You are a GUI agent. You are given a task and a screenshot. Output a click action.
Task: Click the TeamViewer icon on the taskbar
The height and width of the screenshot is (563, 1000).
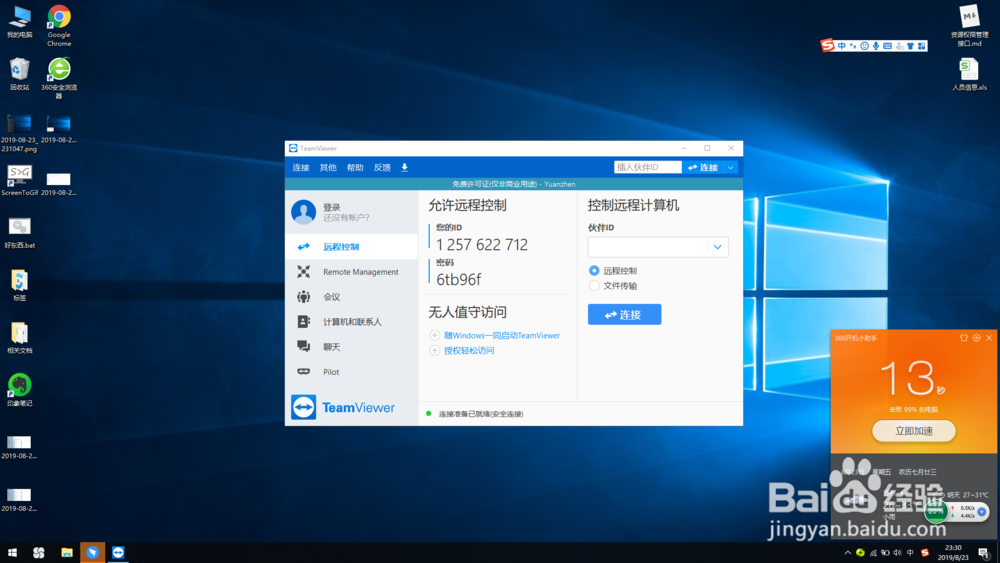pyautogui.click(x=118, y=553)
